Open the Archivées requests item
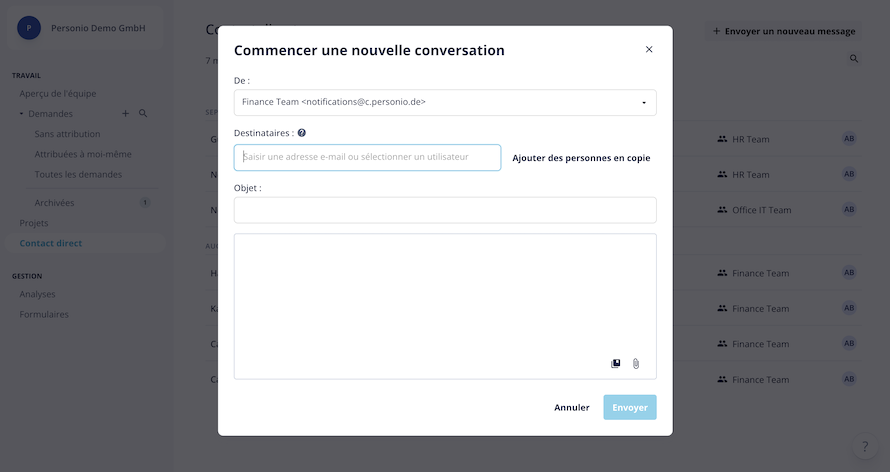 [x=54, y=203]
